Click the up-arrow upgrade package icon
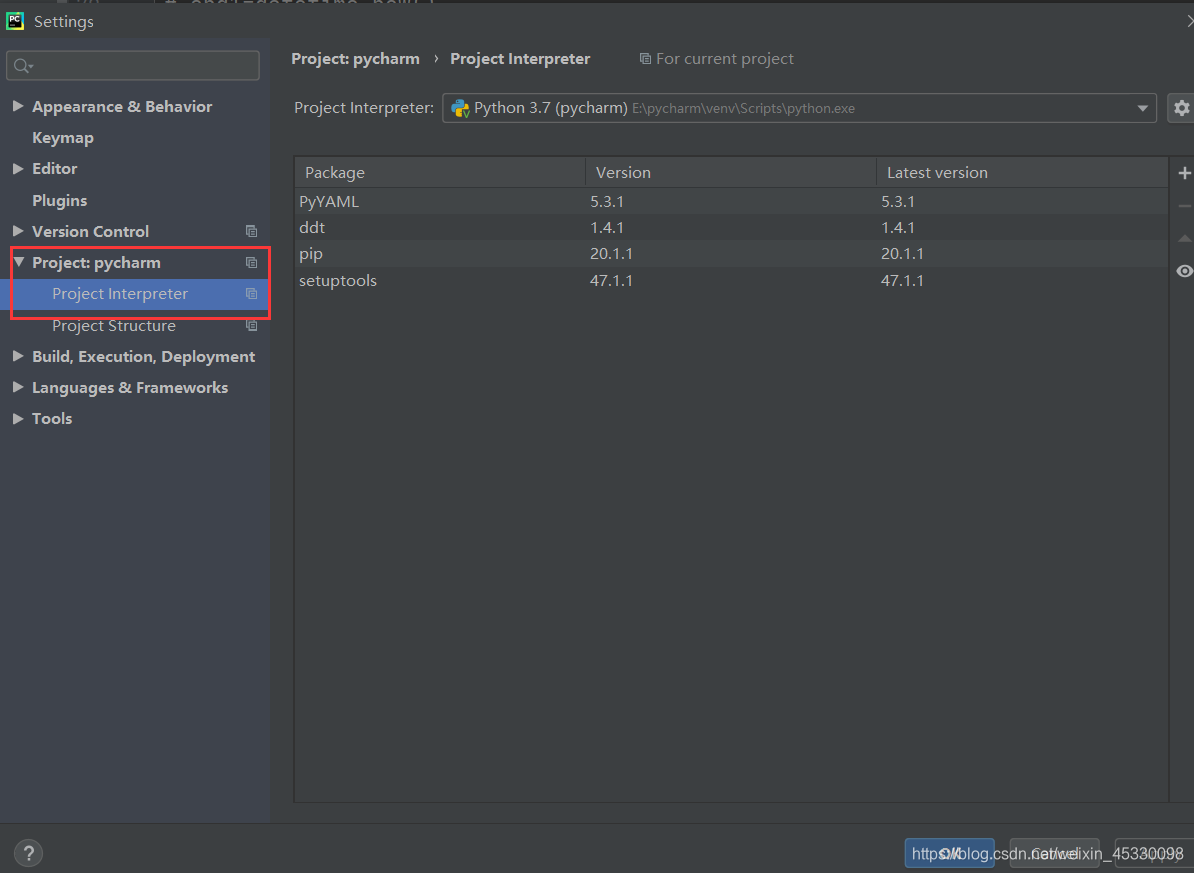Image resolution: width=1194 pixels, height=873 pixels. [1184, 238]
